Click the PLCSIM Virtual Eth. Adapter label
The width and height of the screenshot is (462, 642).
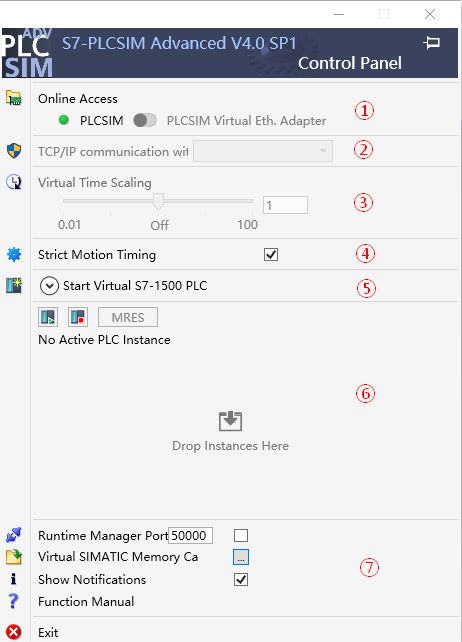click(x=247, y=121)
